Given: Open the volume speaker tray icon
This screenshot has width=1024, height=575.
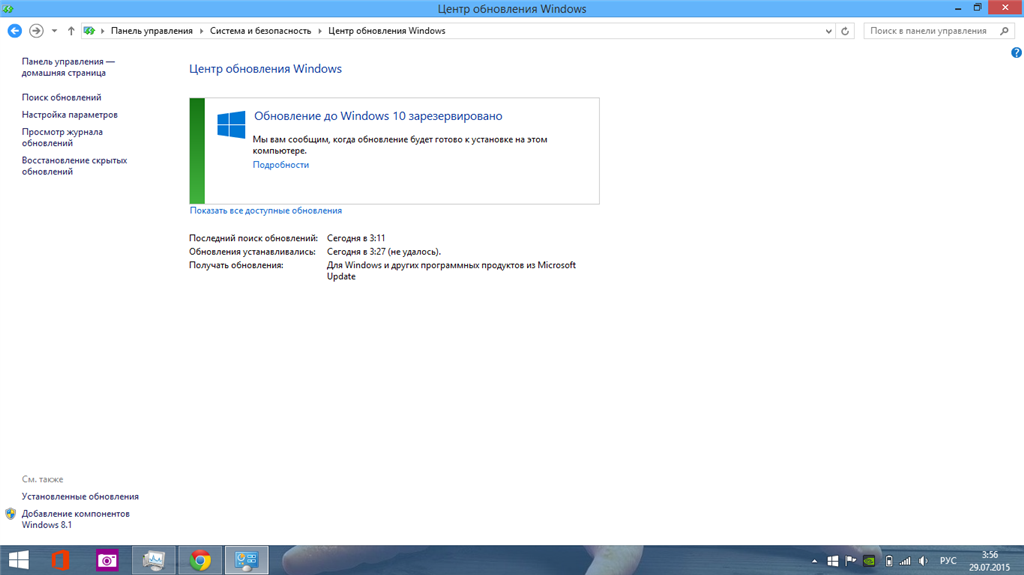Looking at the screenshot, I should pyautogui.click(x=923, y=561).
